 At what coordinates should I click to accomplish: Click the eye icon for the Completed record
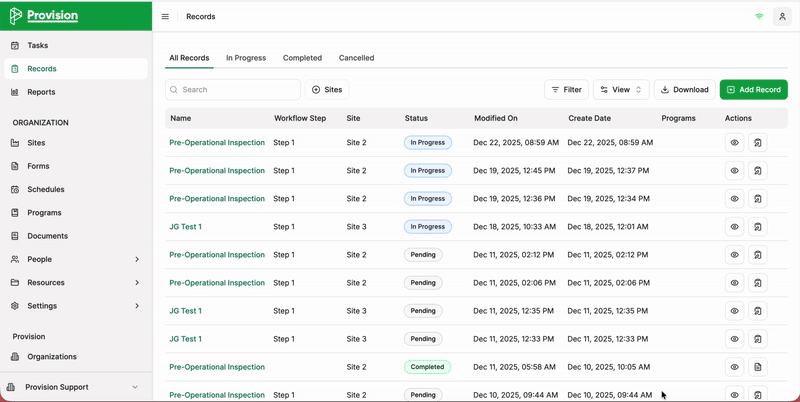pyautogui.click(x=734, y=367)
